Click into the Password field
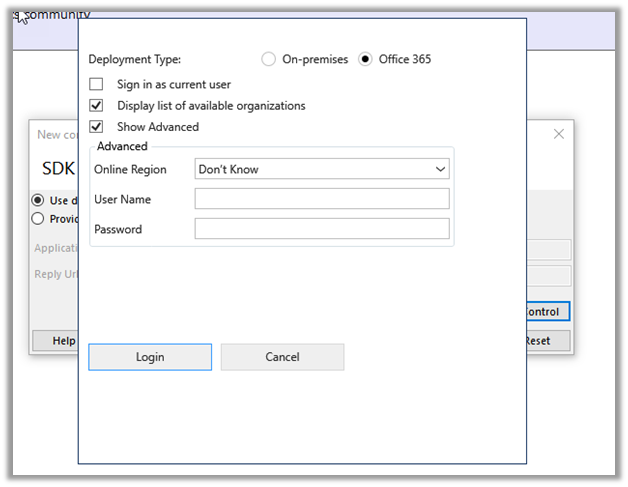The height and width of the screenshot is (487, 628). 321,229
